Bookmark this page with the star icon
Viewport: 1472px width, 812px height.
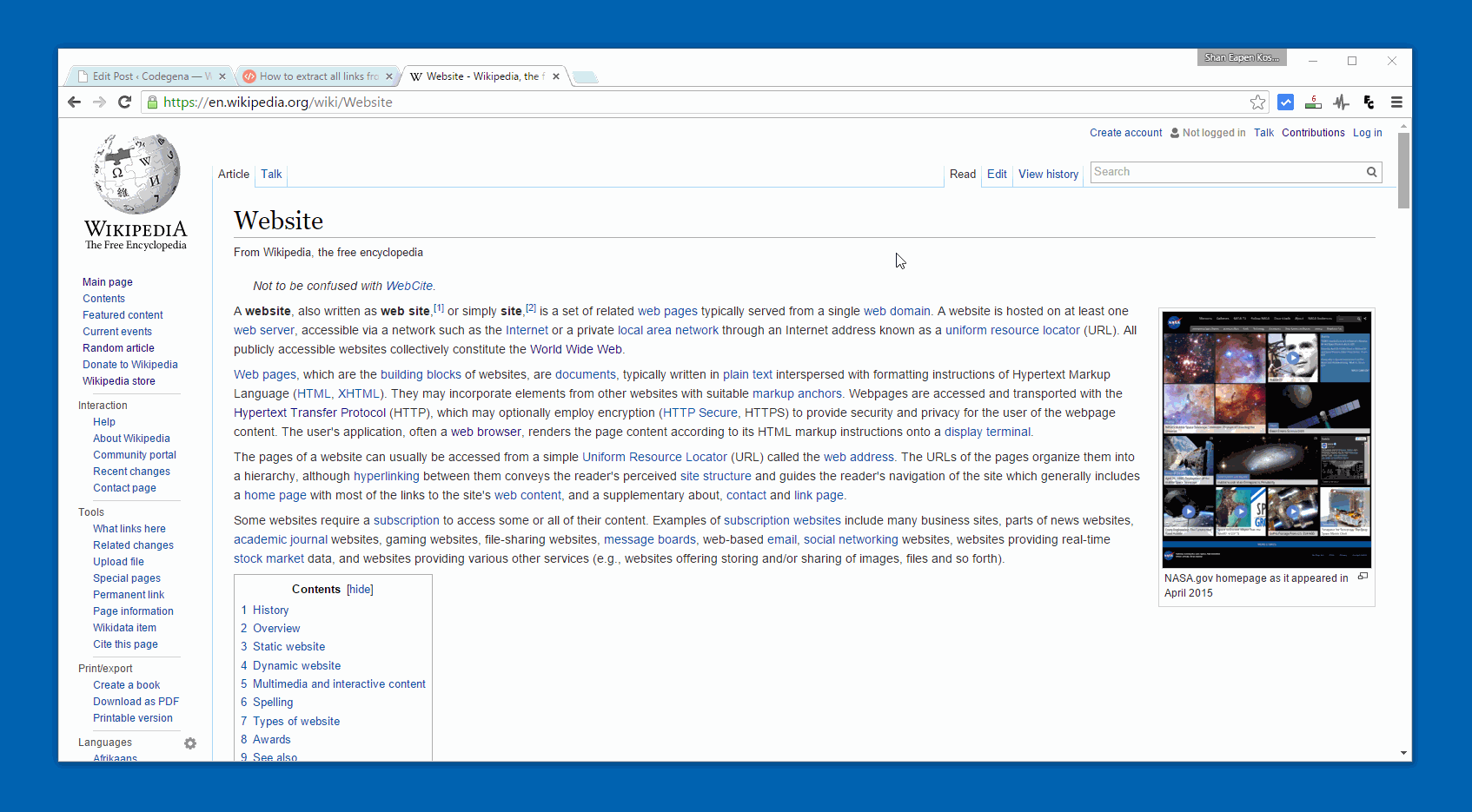click(1257, 102)
